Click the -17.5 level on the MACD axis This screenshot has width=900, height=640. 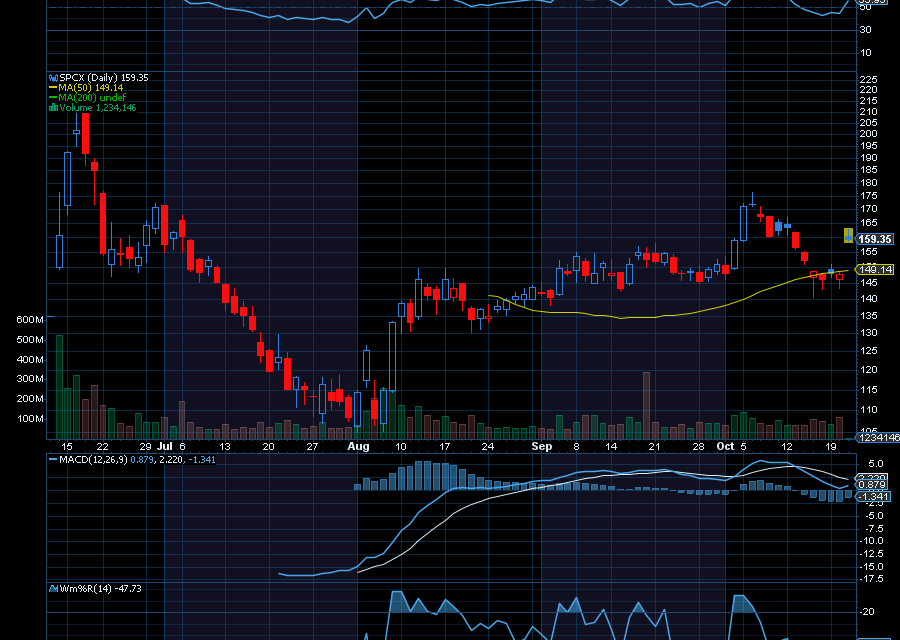point(871,579)
